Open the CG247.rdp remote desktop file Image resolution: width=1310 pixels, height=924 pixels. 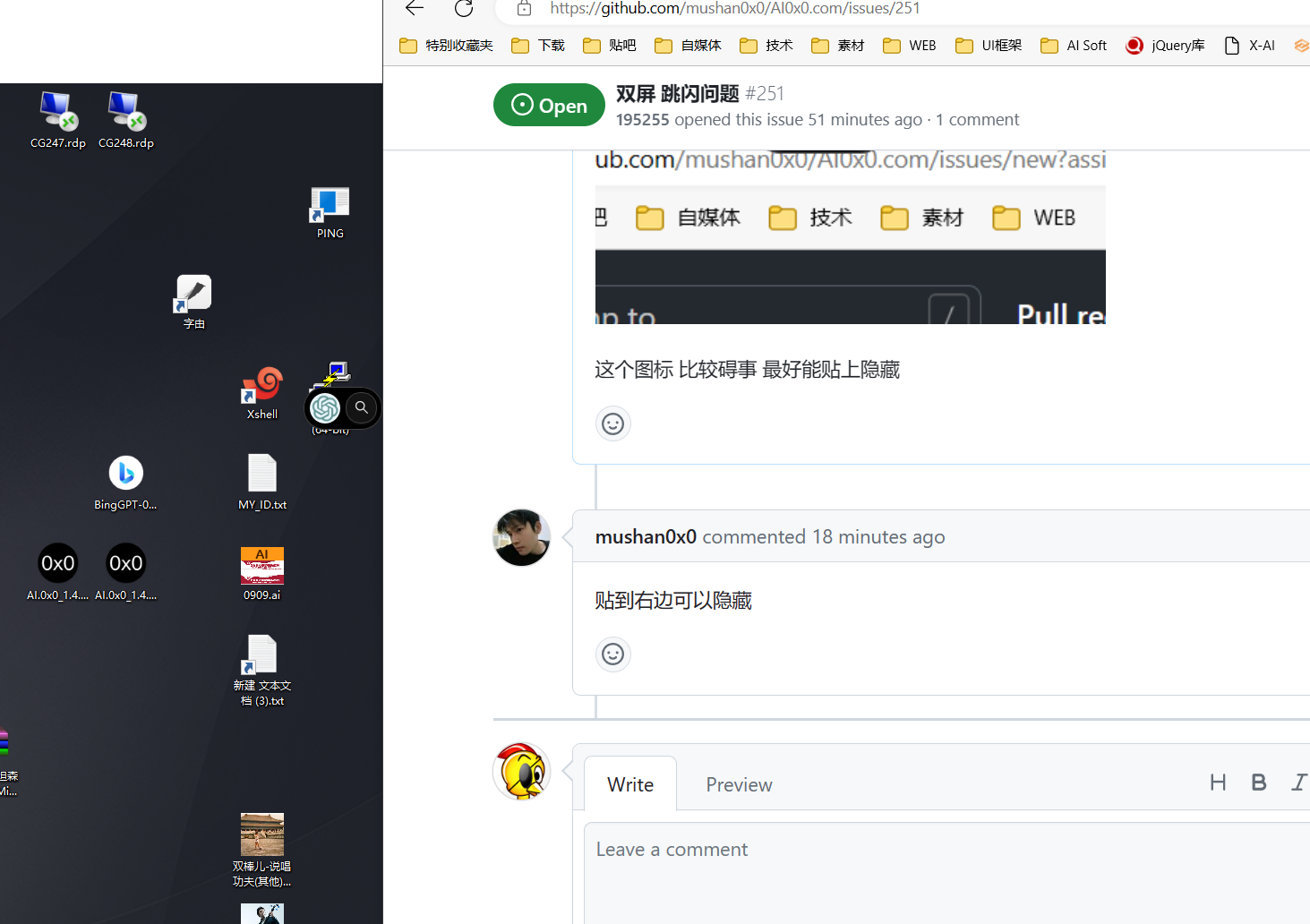point(57,112)
